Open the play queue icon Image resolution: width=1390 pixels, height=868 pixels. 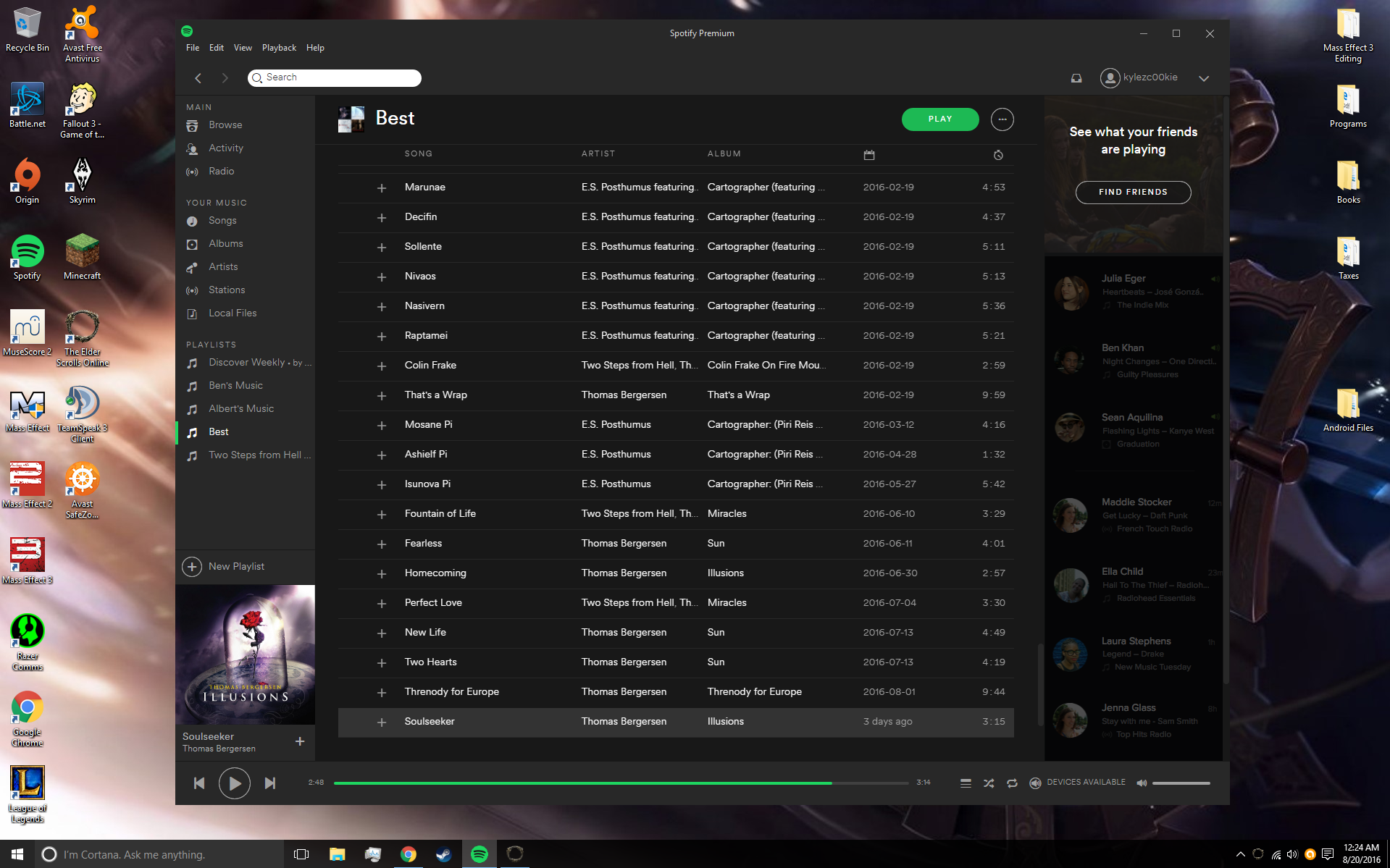click(966, 783)
